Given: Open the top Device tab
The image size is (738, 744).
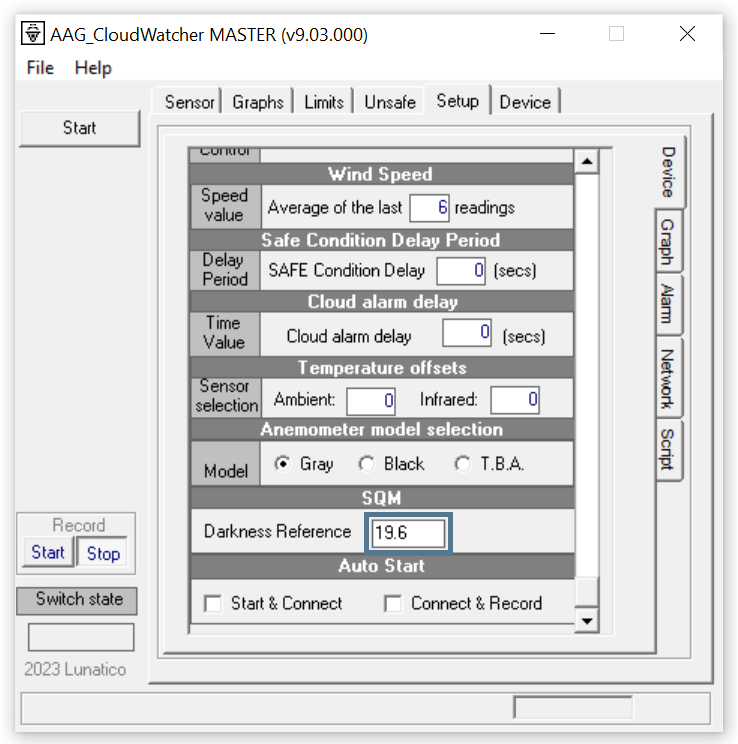Looking at the screenshot, I should [x=525, y=102].
